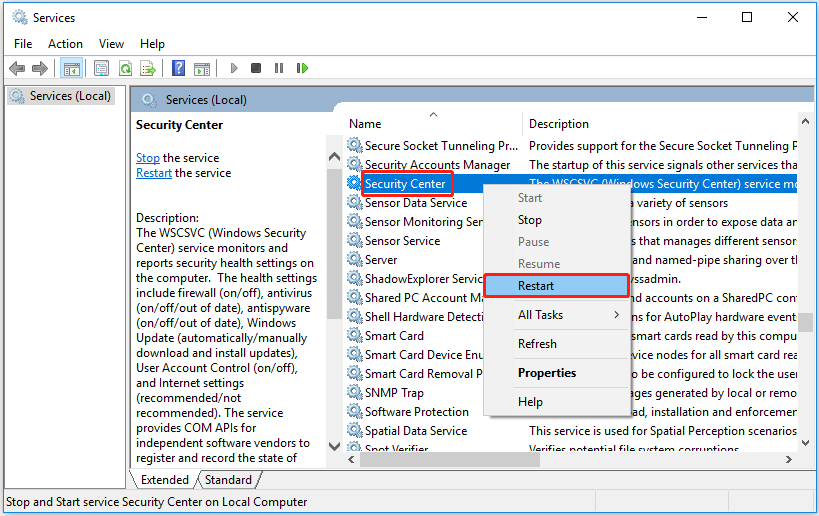819x516 pixels.
Task: Click the Stop the service link
Action: click(x=148, y=158)
